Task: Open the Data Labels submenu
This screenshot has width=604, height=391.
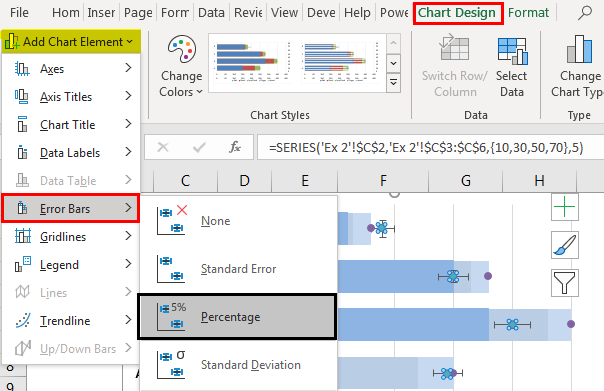Action: point(71,153)
